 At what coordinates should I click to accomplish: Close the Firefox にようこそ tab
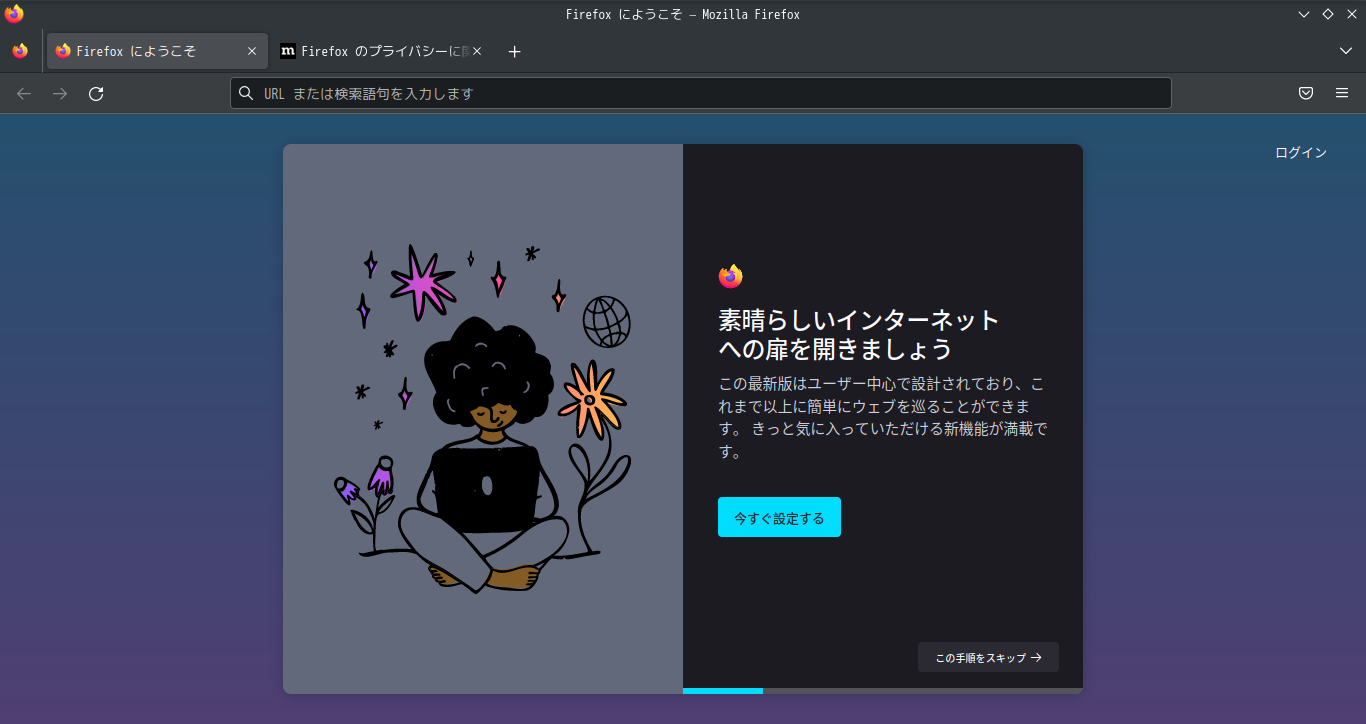point(252,51)
